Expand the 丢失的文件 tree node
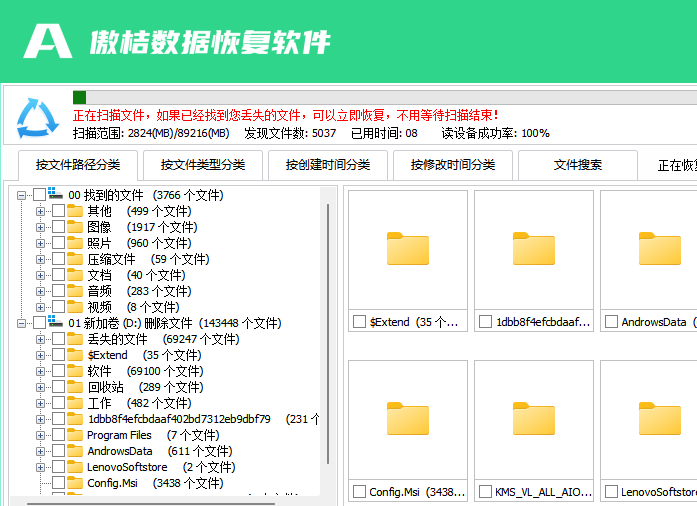 click(x=41, y=339)
